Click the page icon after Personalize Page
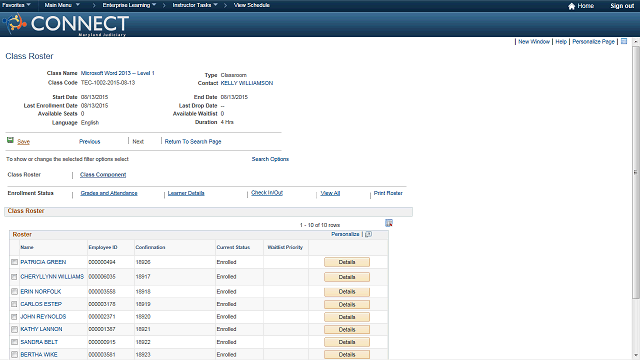The image size is (640, 360). 624,41
